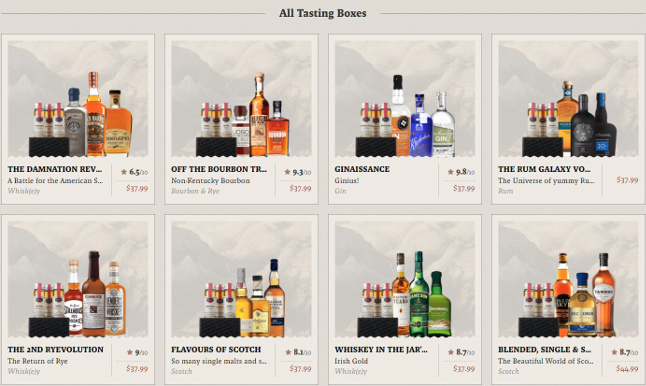The height and width of the screenshot is (386, 646).
Task: Click Blended, Single & S... bottles image
Action: [x=568, y=279]
